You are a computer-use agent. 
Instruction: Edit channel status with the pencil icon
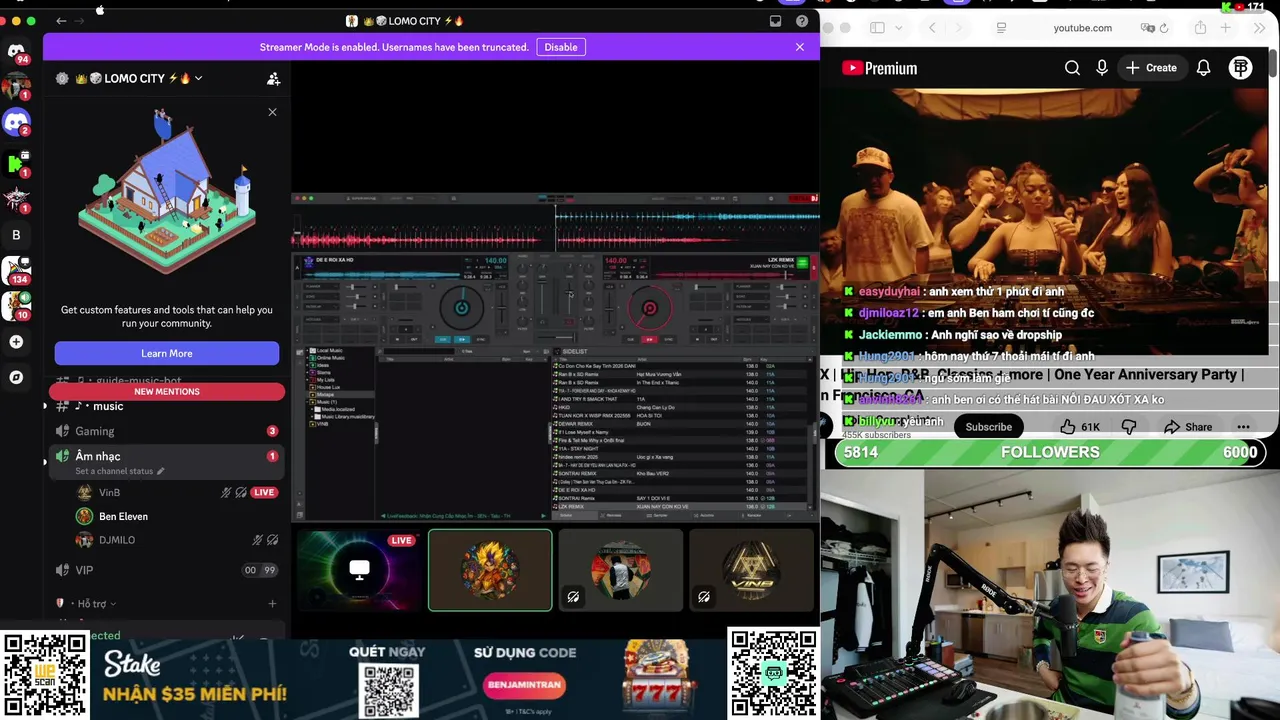click(160, 471)
